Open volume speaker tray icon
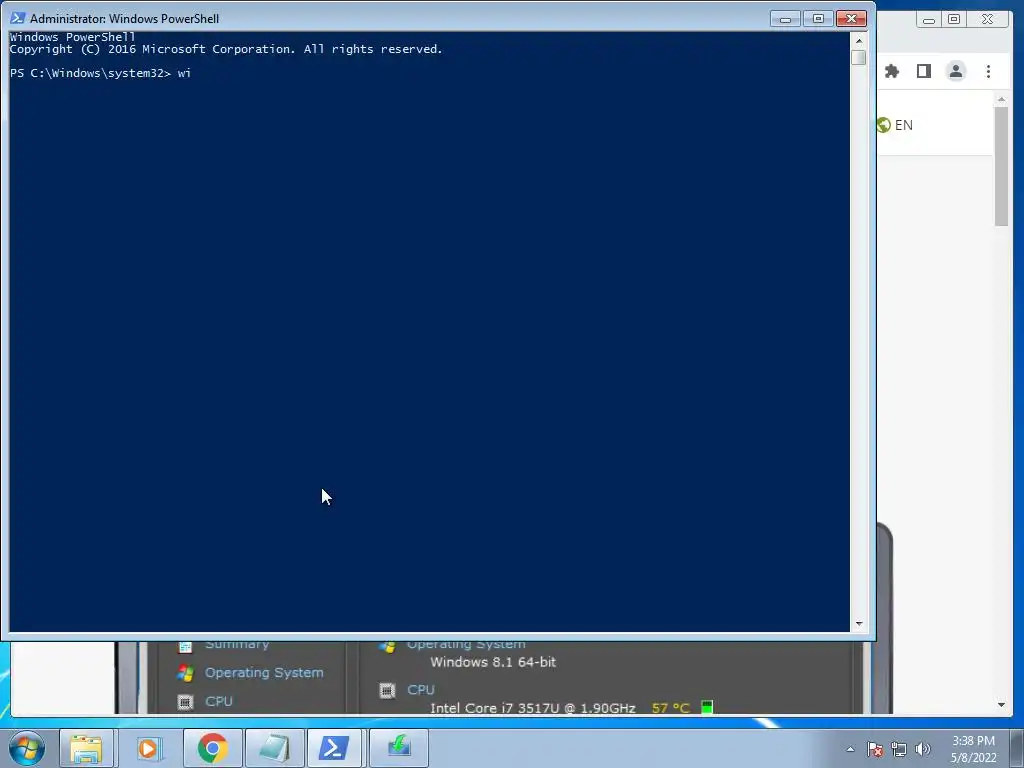This screenshot has height=768, width=1024. tap(923, 749)
